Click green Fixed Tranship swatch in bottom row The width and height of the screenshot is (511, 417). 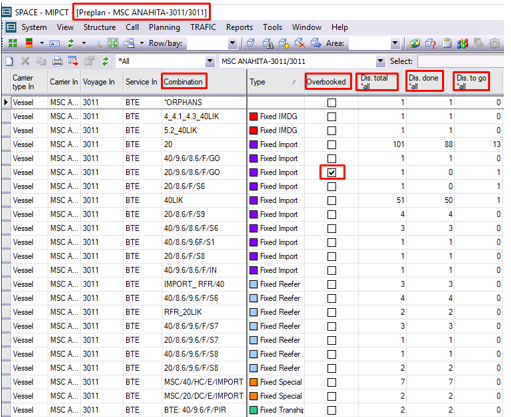[254, 410]
